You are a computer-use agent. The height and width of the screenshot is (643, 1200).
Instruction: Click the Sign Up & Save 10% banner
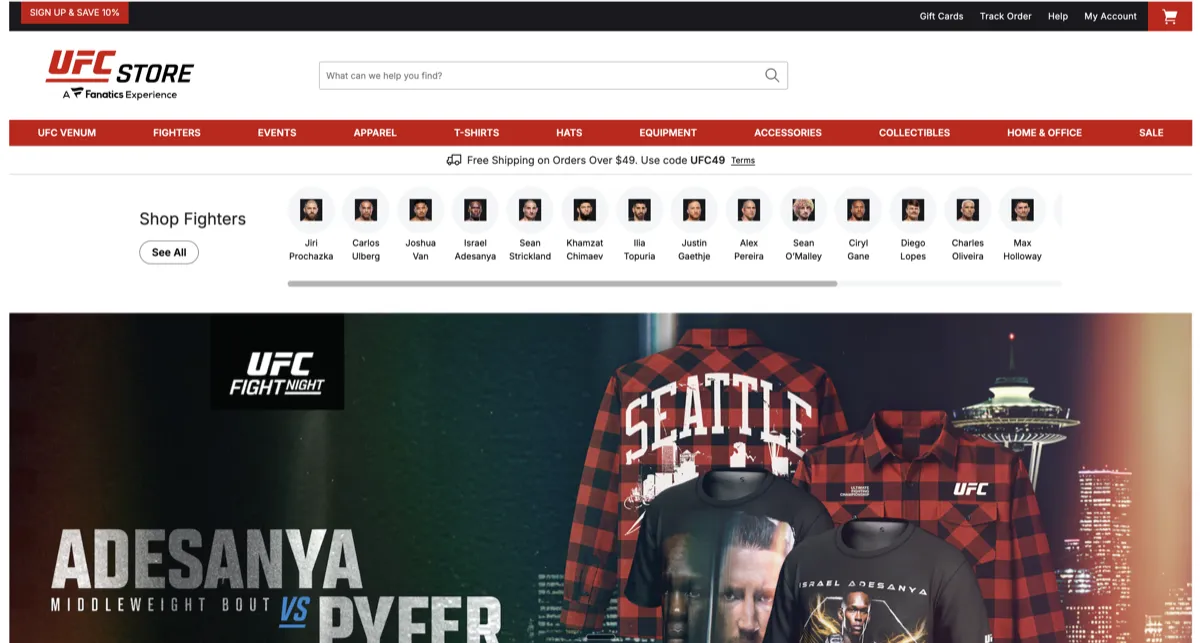[74, 13]
